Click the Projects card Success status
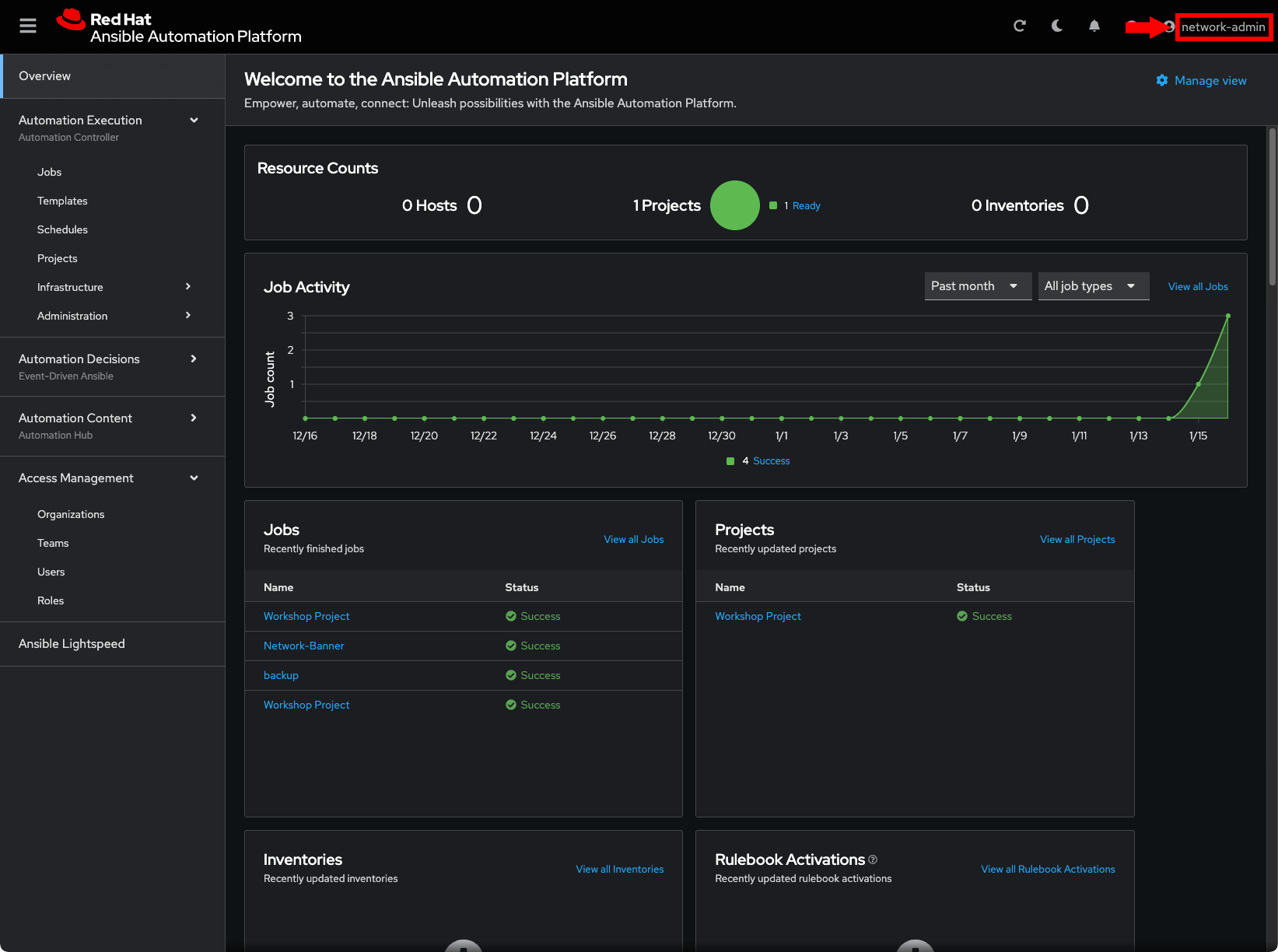Screen dimensions: 1278x952 click(x=984, y=616)
